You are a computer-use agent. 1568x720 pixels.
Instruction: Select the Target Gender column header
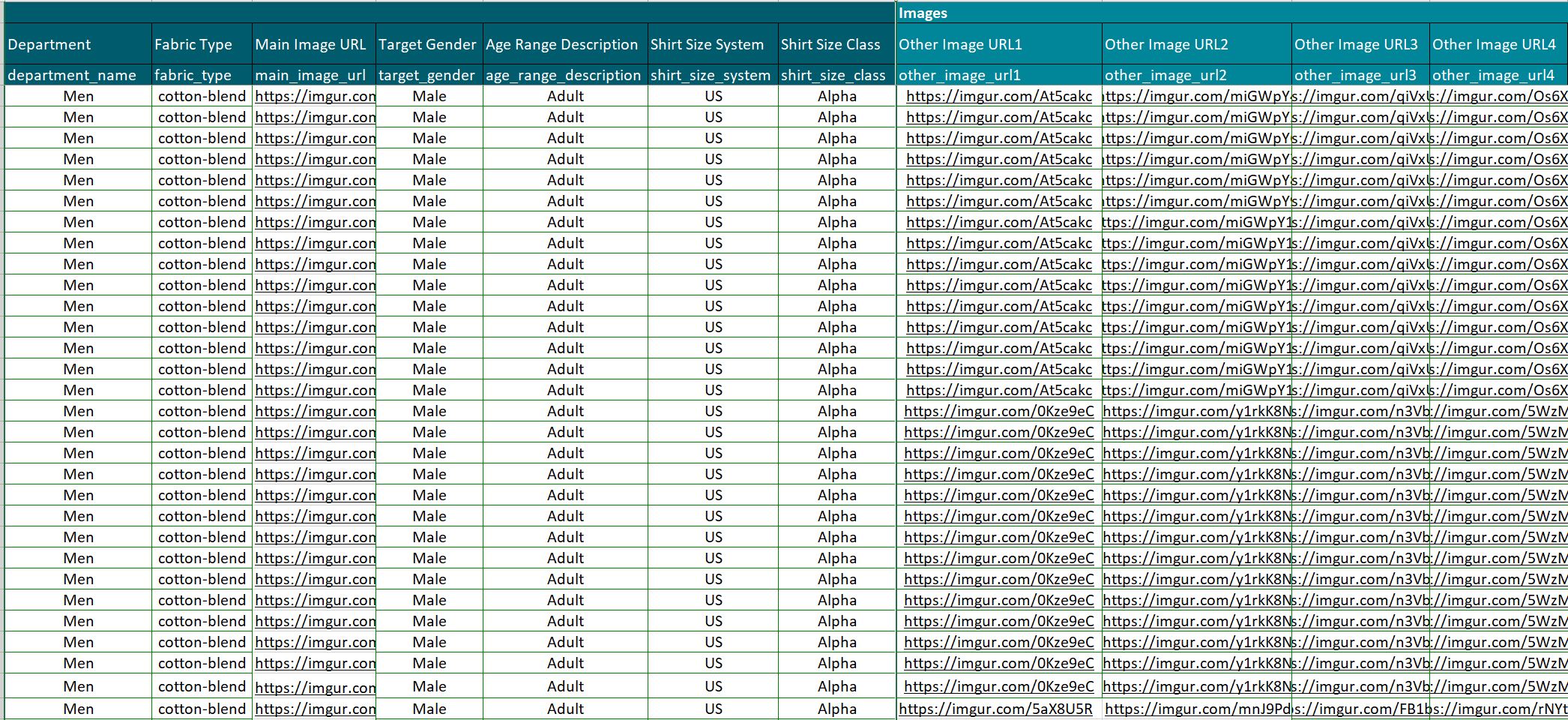point(429,44)
